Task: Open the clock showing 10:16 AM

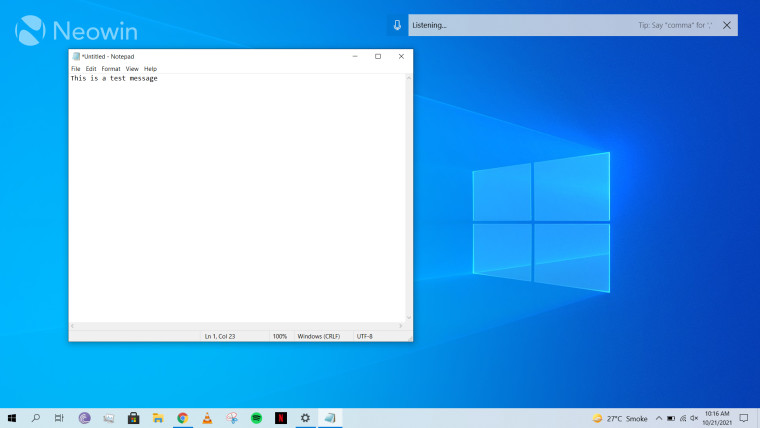Action: (717, 418)
